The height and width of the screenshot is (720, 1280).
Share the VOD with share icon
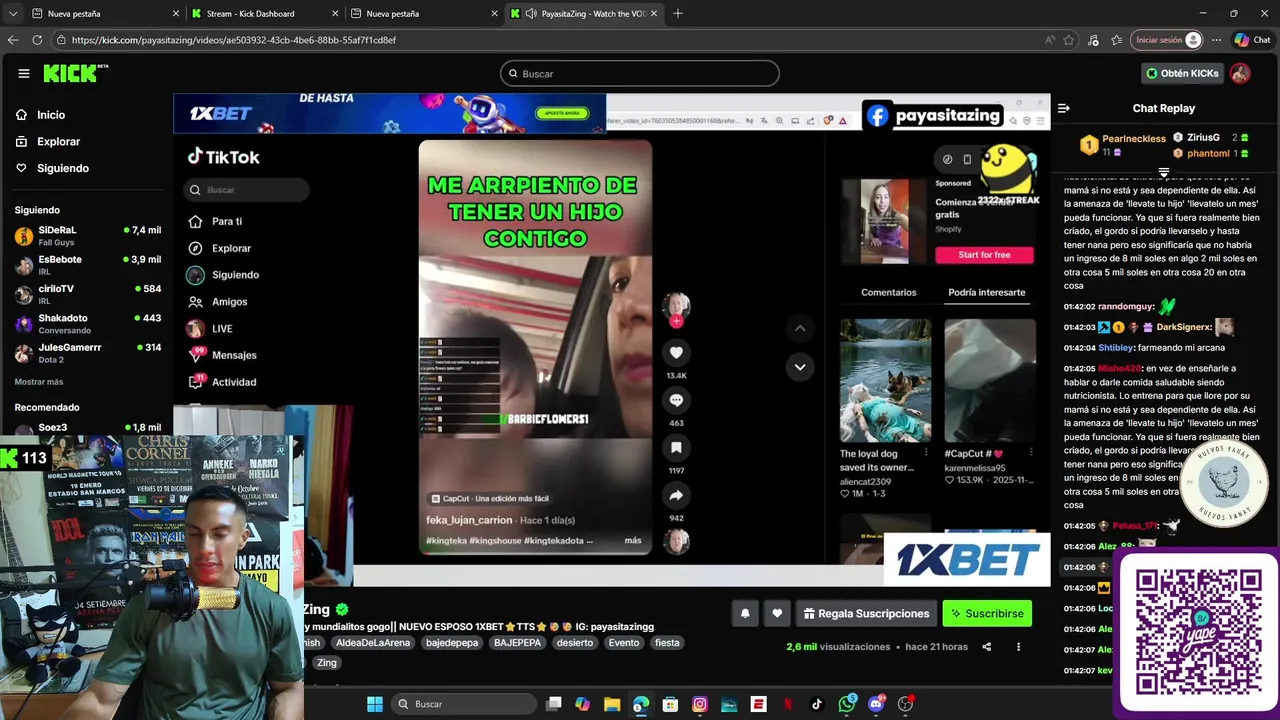point(986,647)
